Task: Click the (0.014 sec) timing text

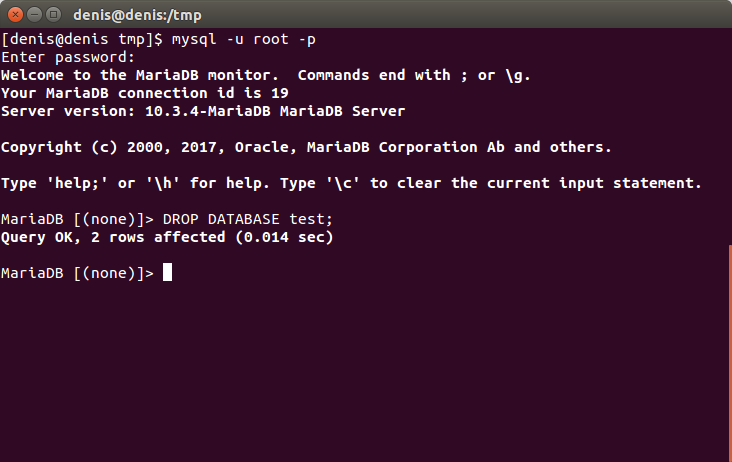Action: 284,237
